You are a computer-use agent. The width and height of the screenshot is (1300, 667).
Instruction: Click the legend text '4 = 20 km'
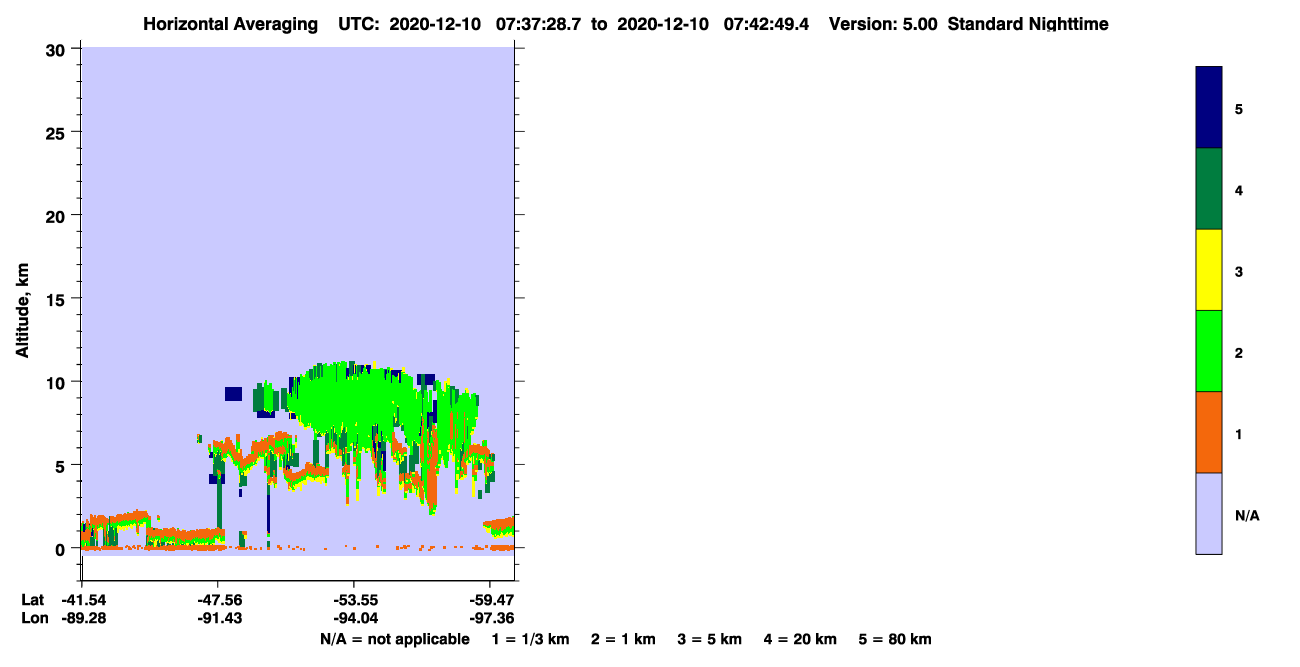click(x=800, y=639)
